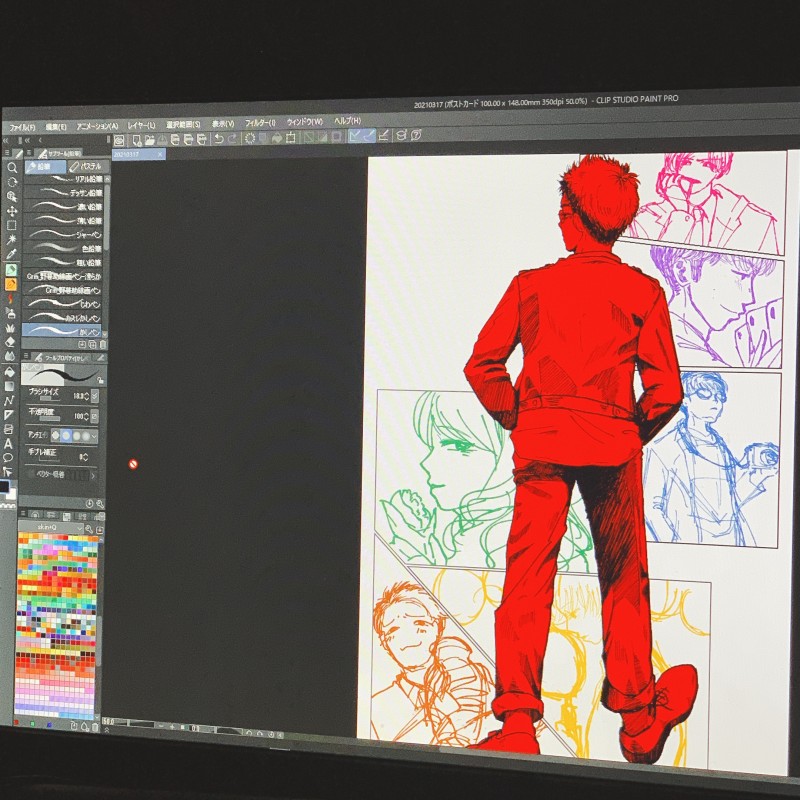The height and width of the screenshot is (800, 800).
Task: Open the Tool Property palette menu icon
Action: [27, 357]
